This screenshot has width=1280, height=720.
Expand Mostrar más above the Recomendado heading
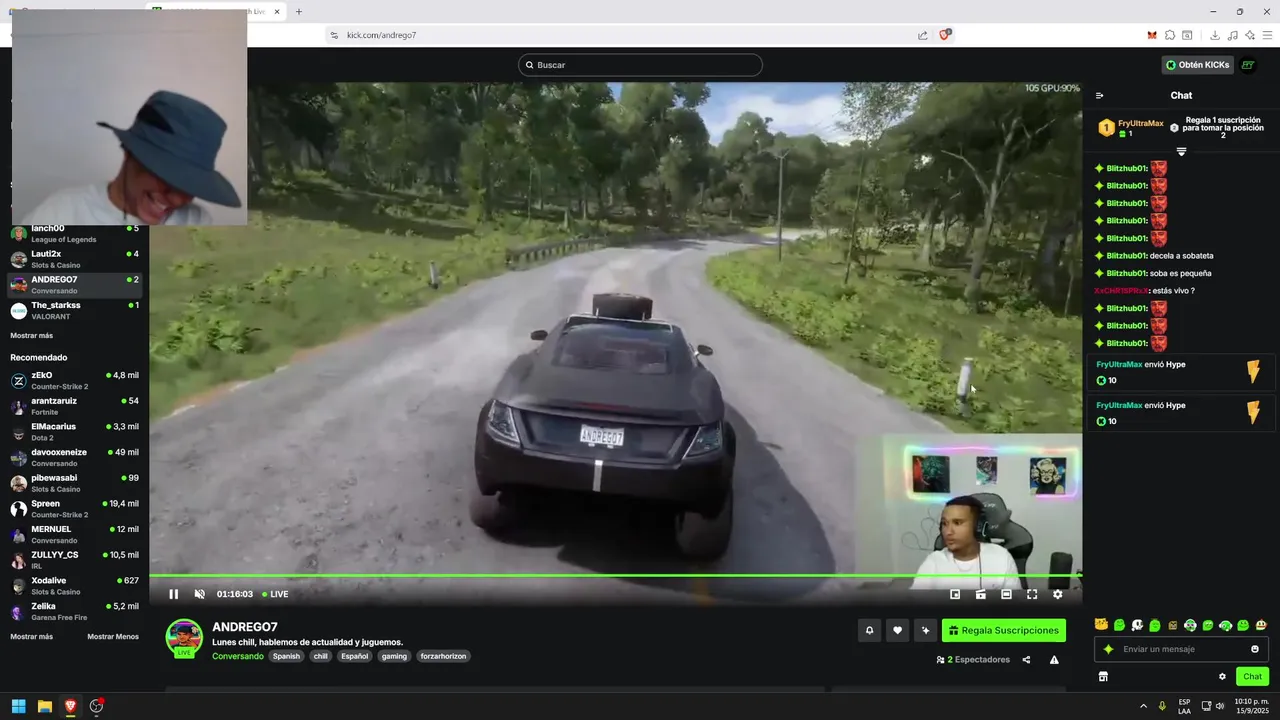(x=32, y=336)
